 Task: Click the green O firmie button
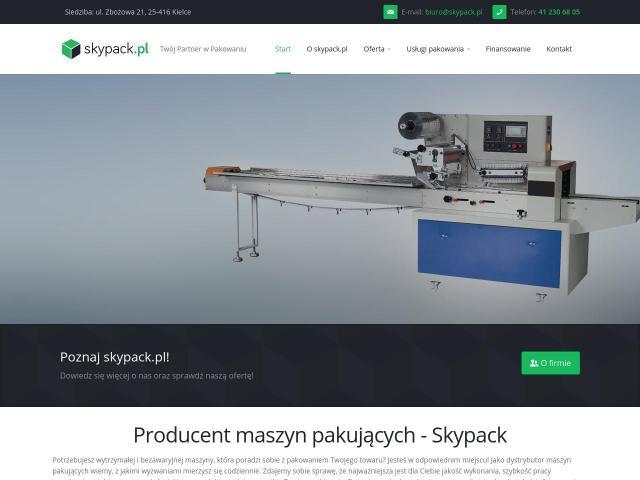[550, 363]
